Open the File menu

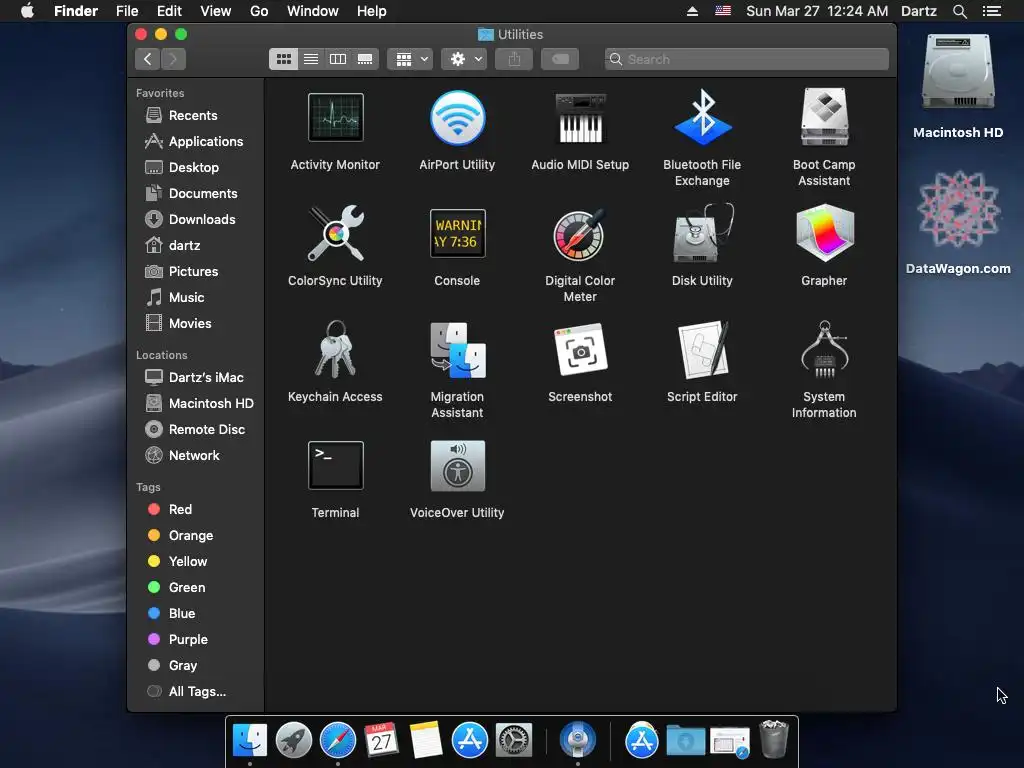click(127, 11)
